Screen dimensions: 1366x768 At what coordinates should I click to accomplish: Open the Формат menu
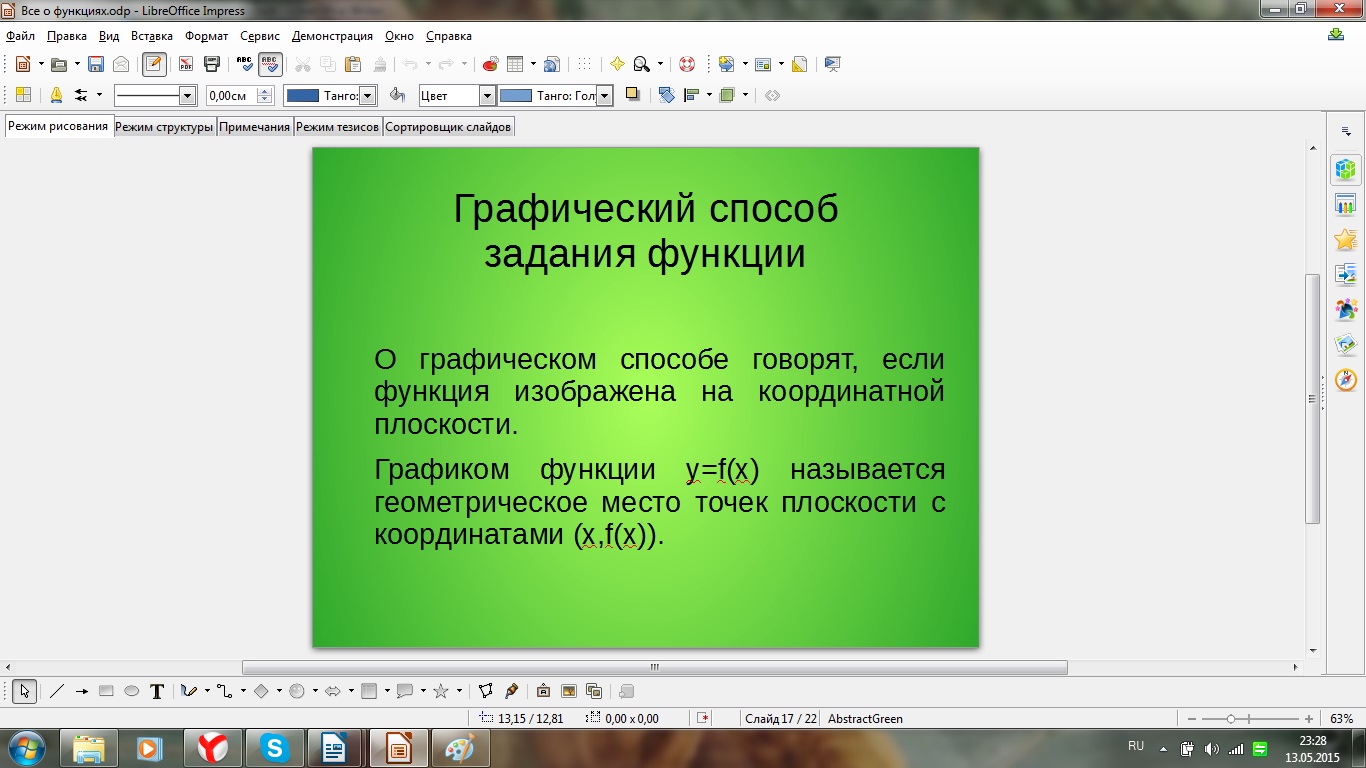click(x=206, y=36)
